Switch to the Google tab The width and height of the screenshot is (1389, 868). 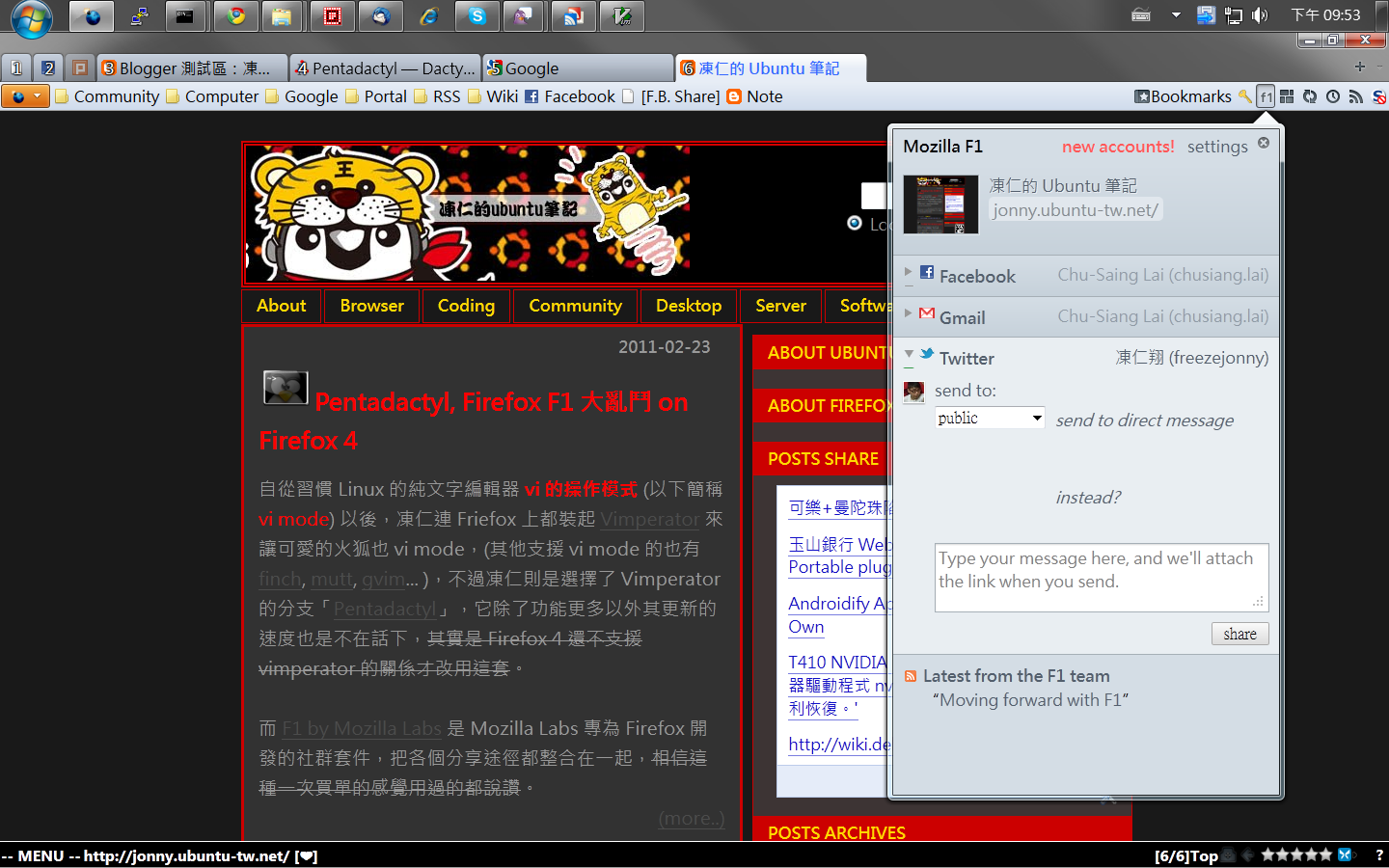click(577, 68)
